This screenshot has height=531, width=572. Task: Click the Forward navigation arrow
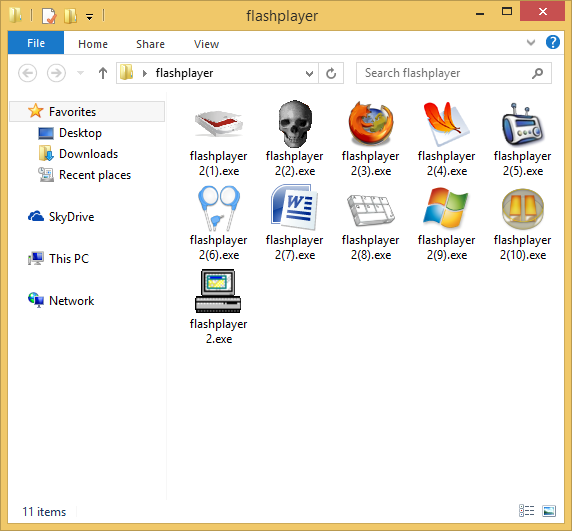pos(56,73)
